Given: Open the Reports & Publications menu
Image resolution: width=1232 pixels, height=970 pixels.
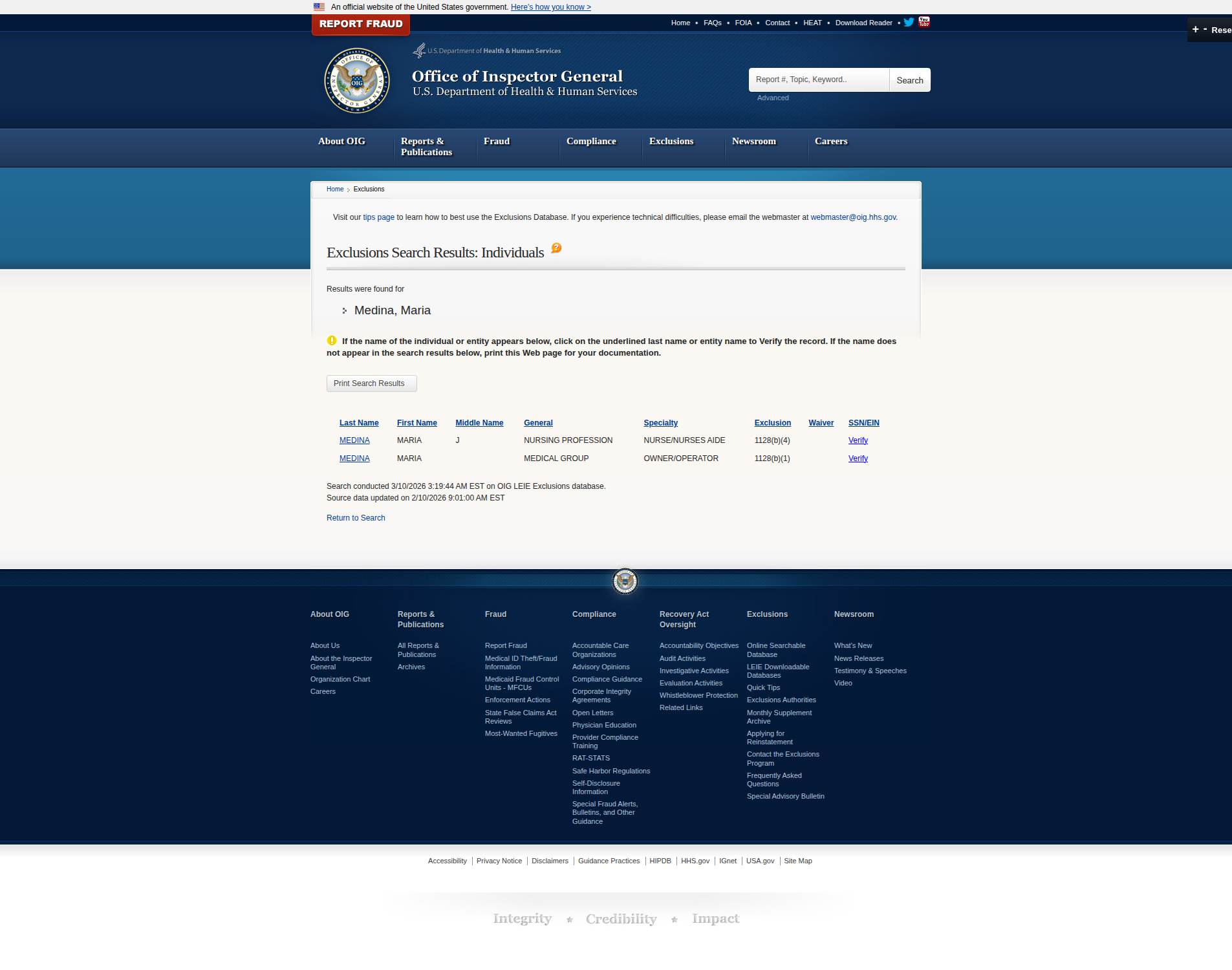Looking at the screenshot, I should point(426,147).
